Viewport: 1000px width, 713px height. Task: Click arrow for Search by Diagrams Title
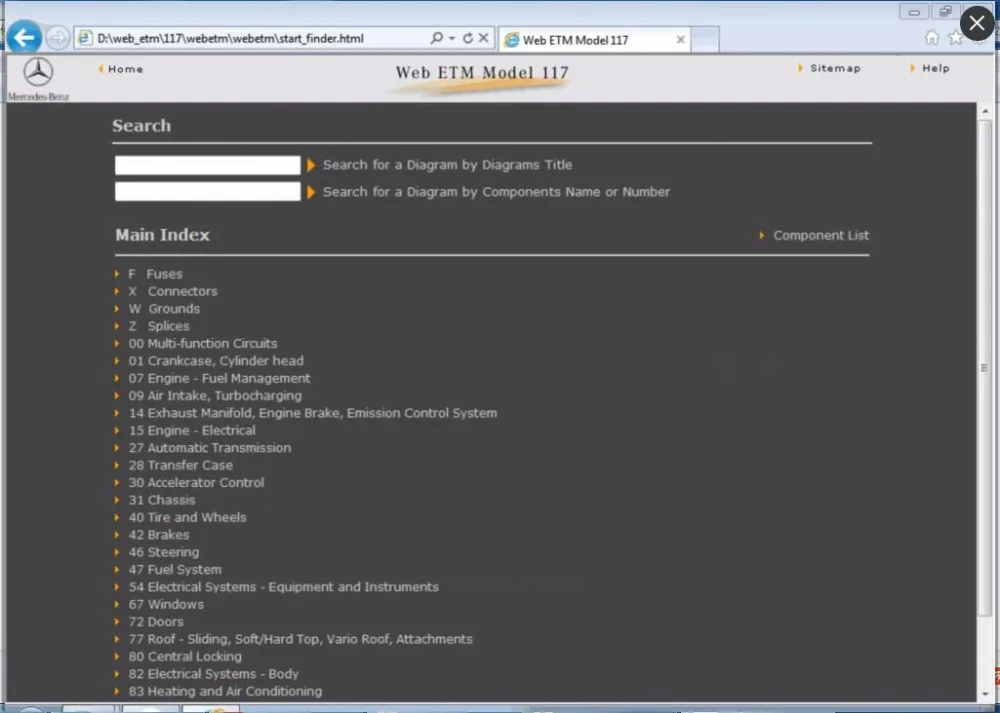click(311, 165)
